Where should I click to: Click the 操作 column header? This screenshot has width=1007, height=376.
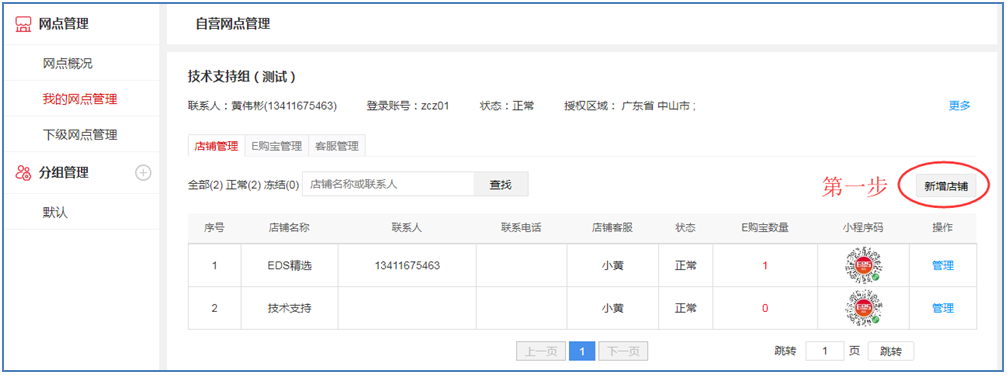(943, 228)
